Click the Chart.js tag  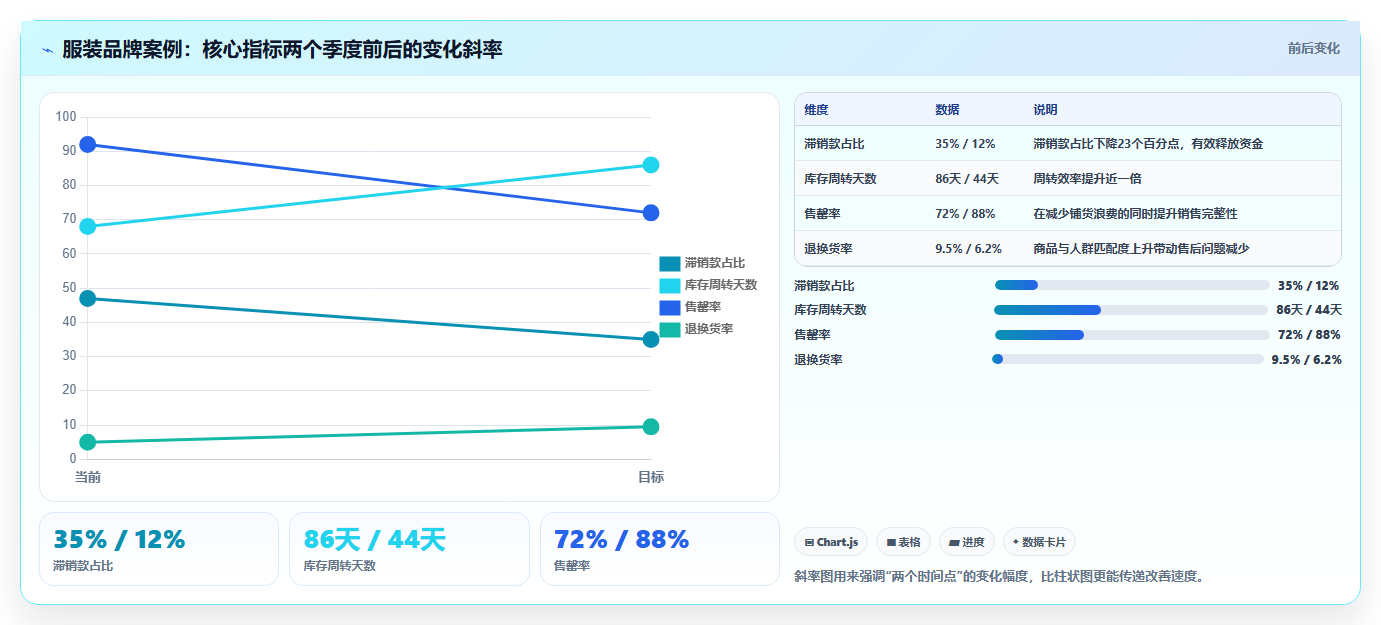click(831, 542)
